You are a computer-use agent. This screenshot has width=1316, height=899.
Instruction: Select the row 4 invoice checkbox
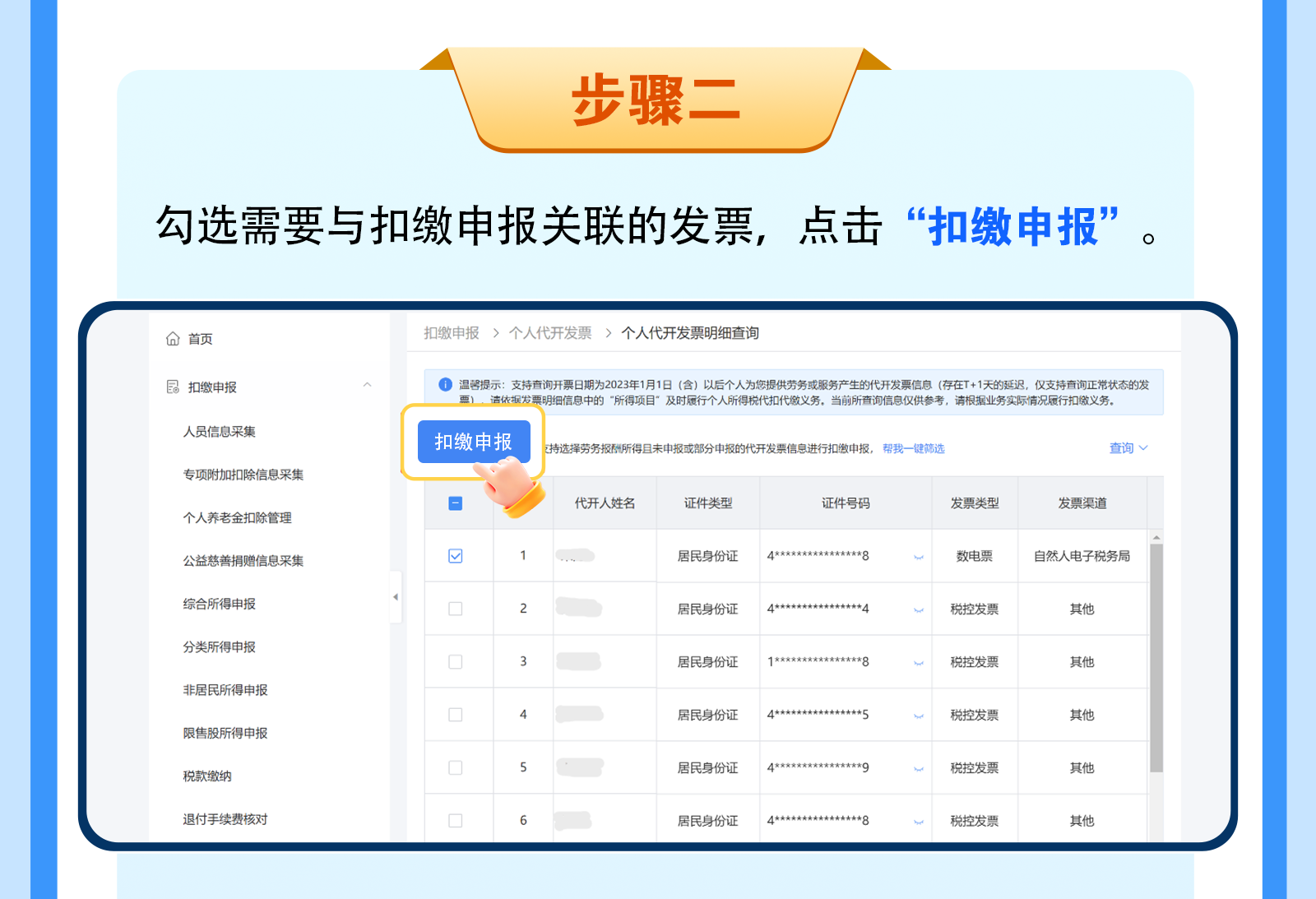click(x=456, y=715)
